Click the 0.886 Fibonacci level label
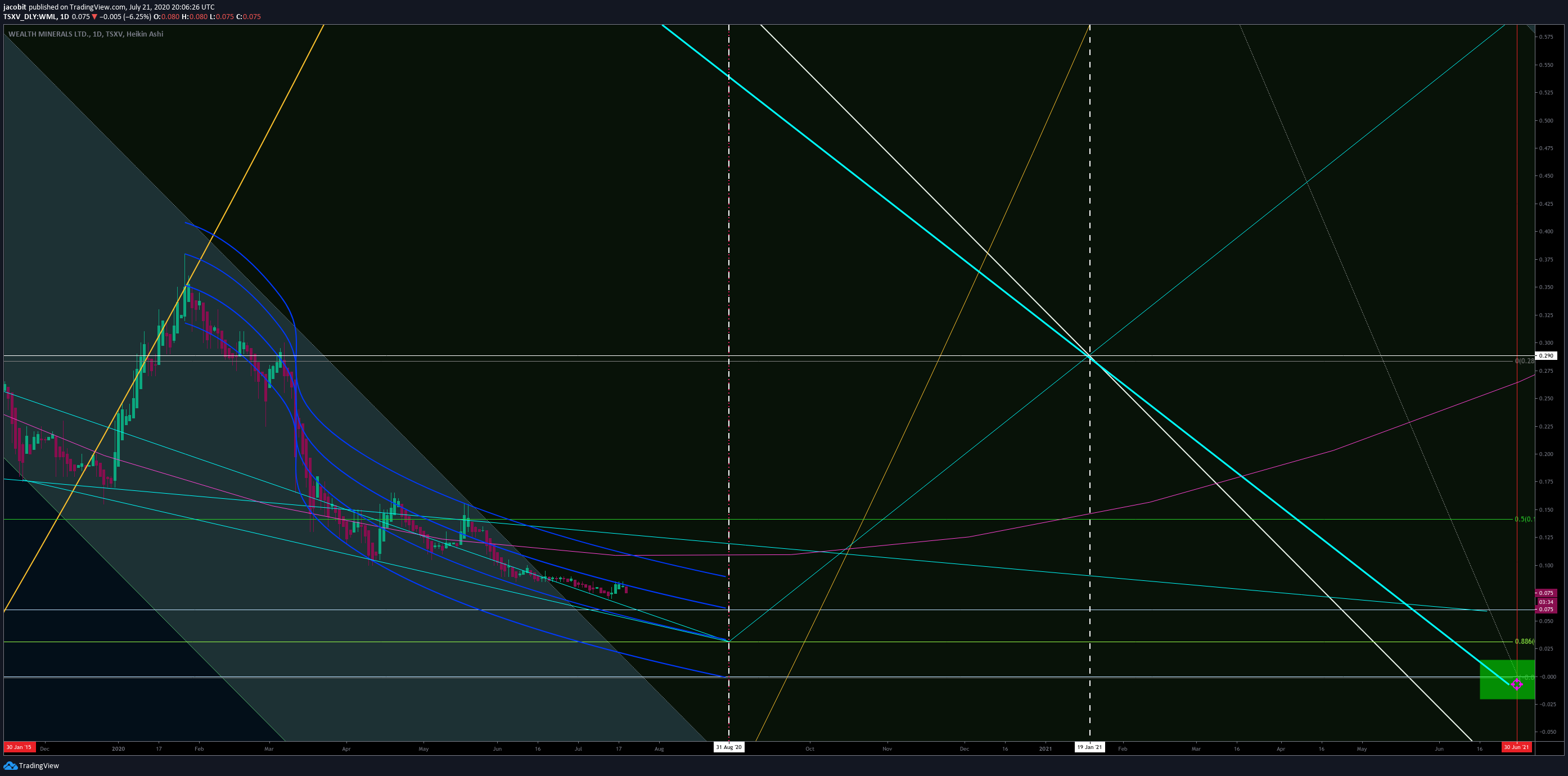Screen dimensions: 1568x776 (1524, 642)
